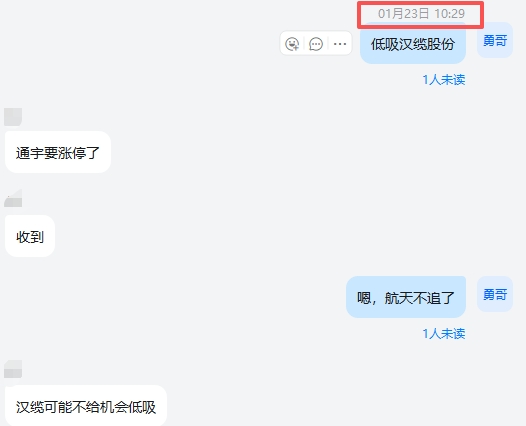The width and height of the screenshot is (526, 426).
Task: View 1人未读 under 低吸汉缆股份
Action: pos(444,80)
